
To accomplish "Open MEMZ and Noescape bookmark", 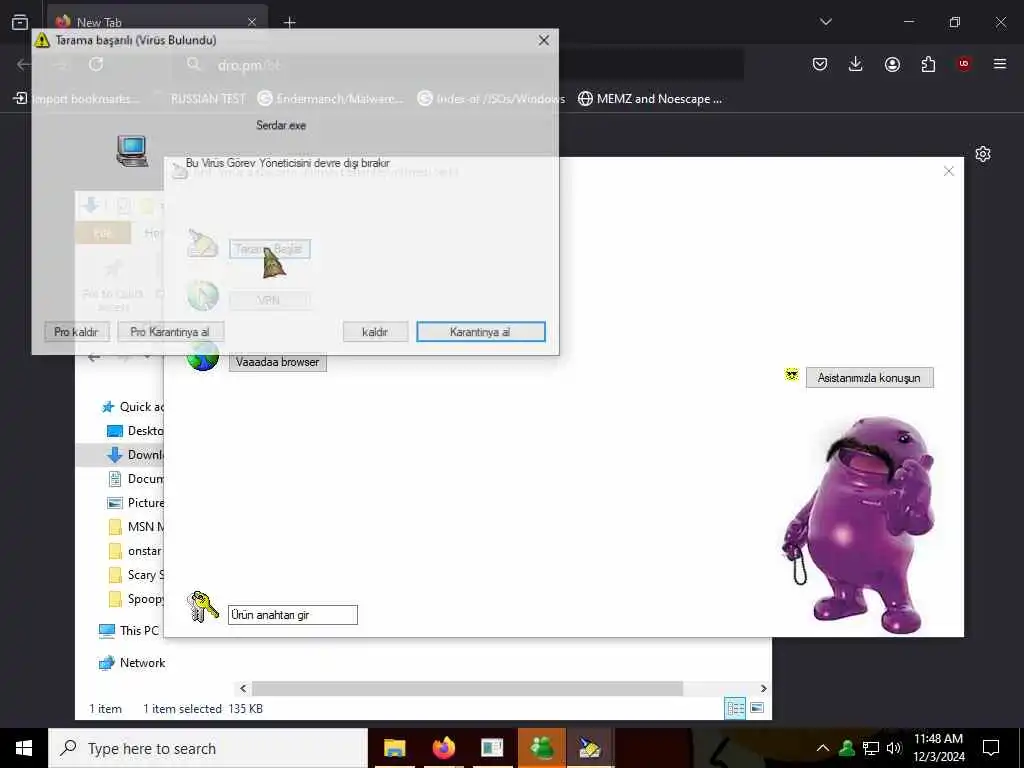I will click(x=650, y=99).
